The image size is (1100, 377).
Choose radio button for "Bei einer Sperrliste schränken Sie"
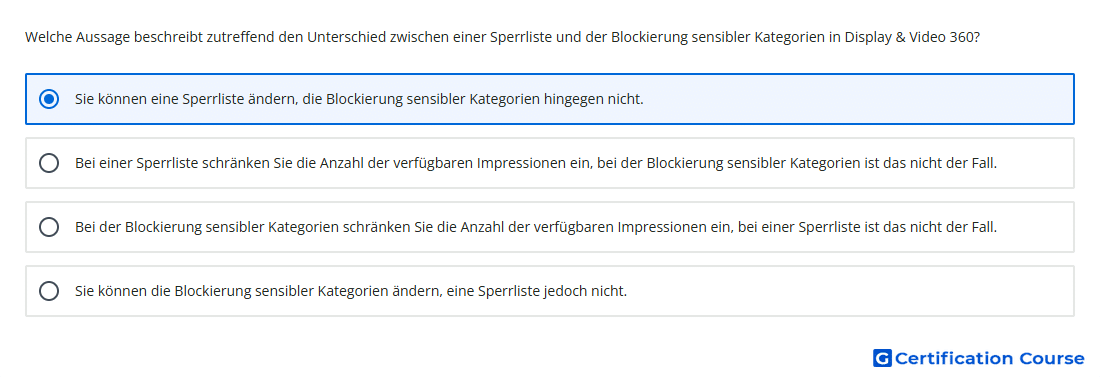49,163
